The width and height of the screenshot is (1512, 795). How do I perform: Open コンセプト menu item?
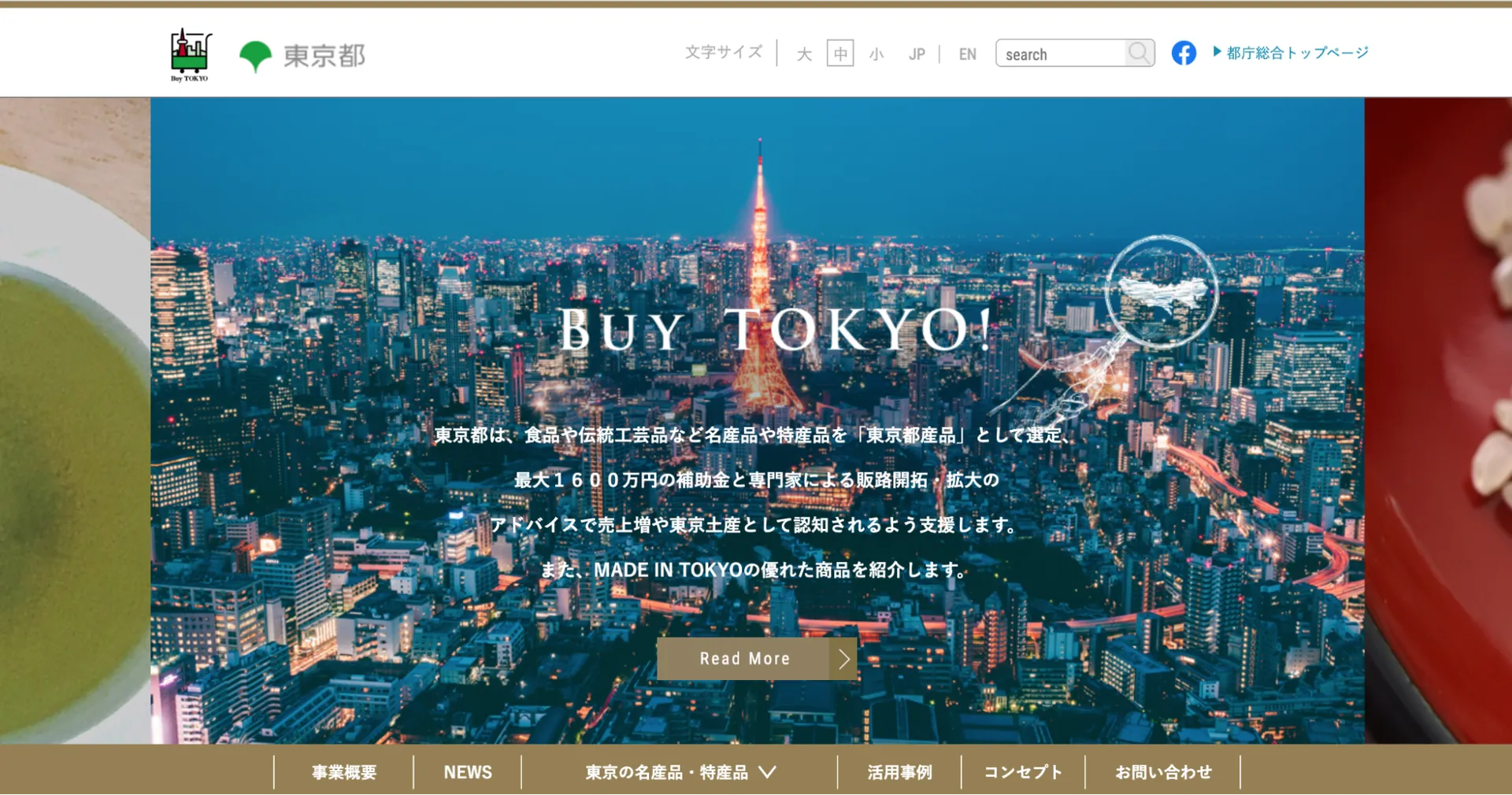pyautogui.click(x=1023, y=772)
